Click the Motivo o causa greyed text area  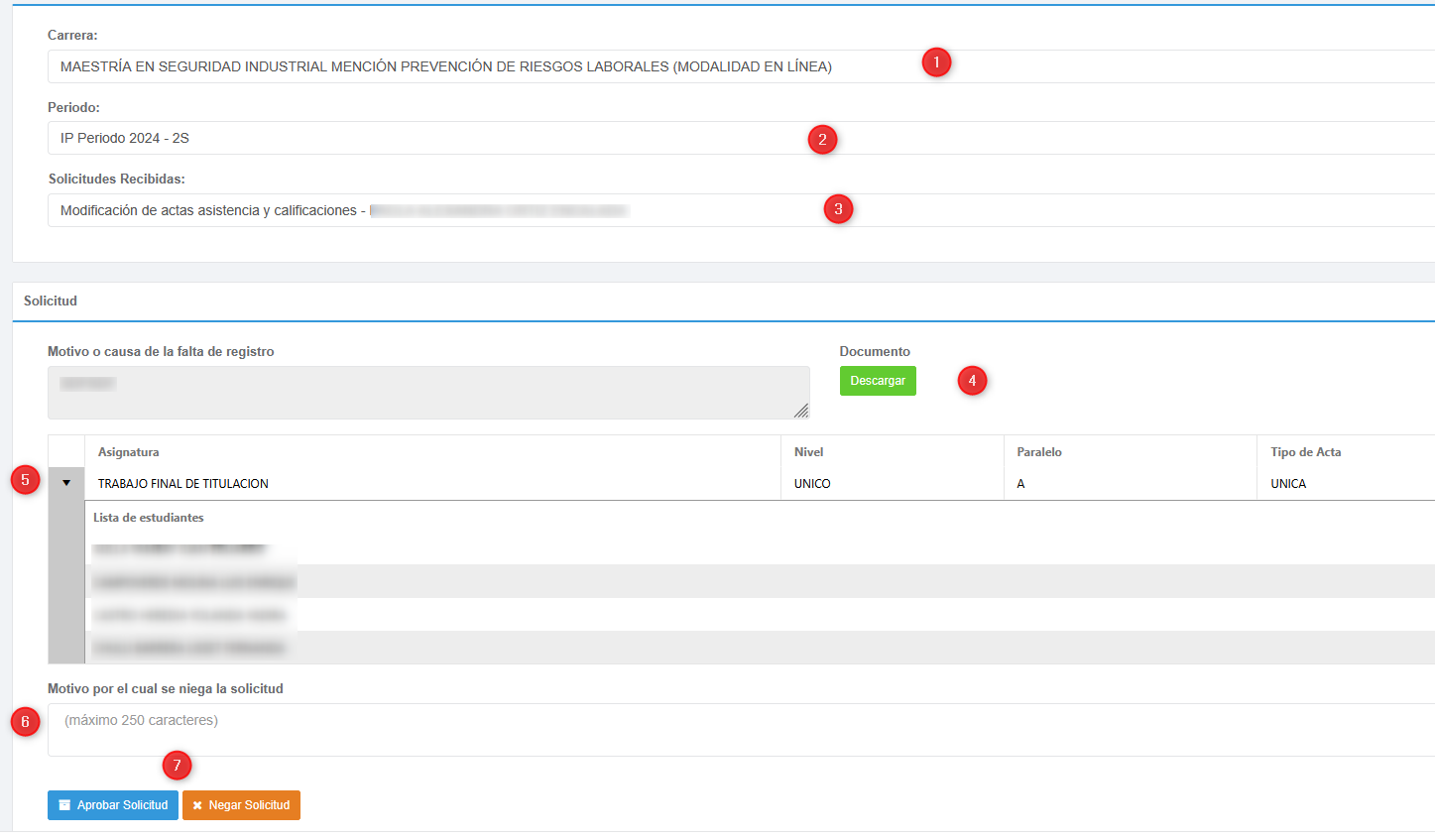(426, 393)
